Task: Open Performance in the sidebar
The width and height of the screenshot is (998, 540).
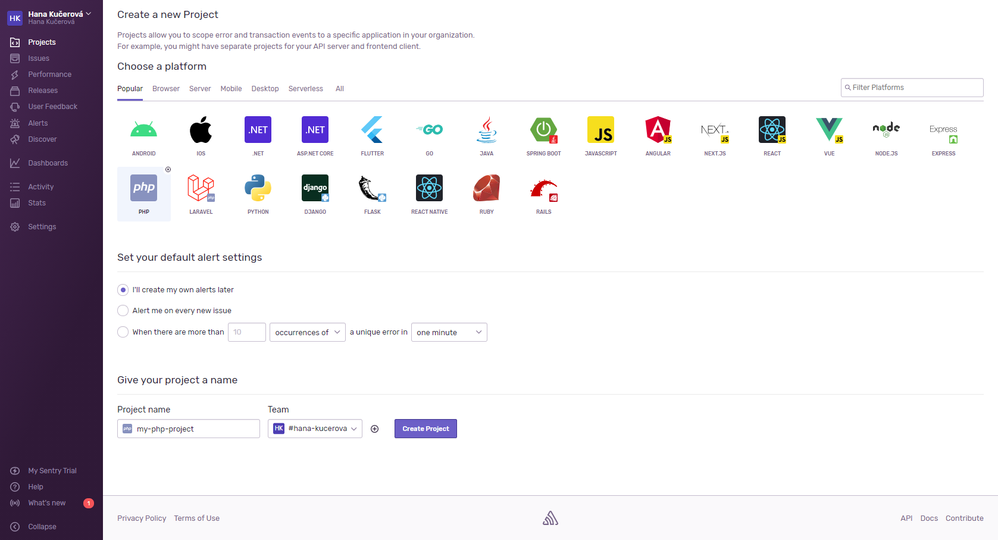Action: point(52,75)
